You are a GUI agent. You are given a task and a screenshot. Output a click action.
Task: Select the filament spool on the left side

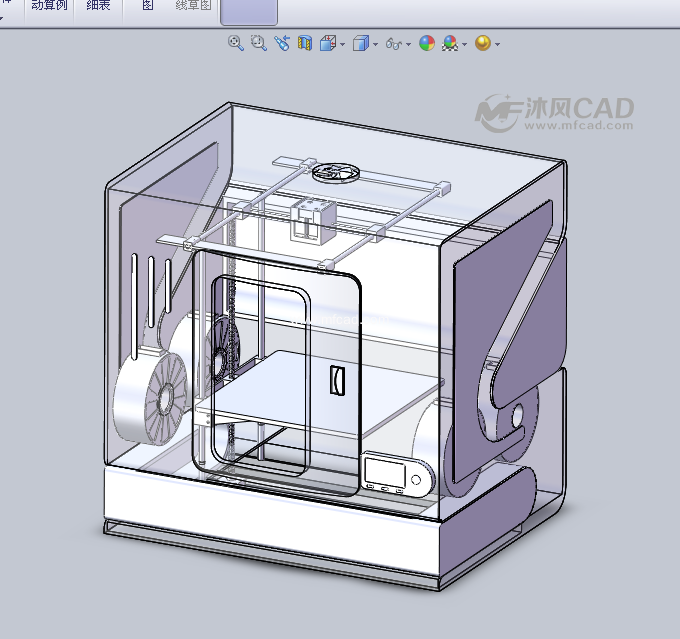(x=151, y=397)
